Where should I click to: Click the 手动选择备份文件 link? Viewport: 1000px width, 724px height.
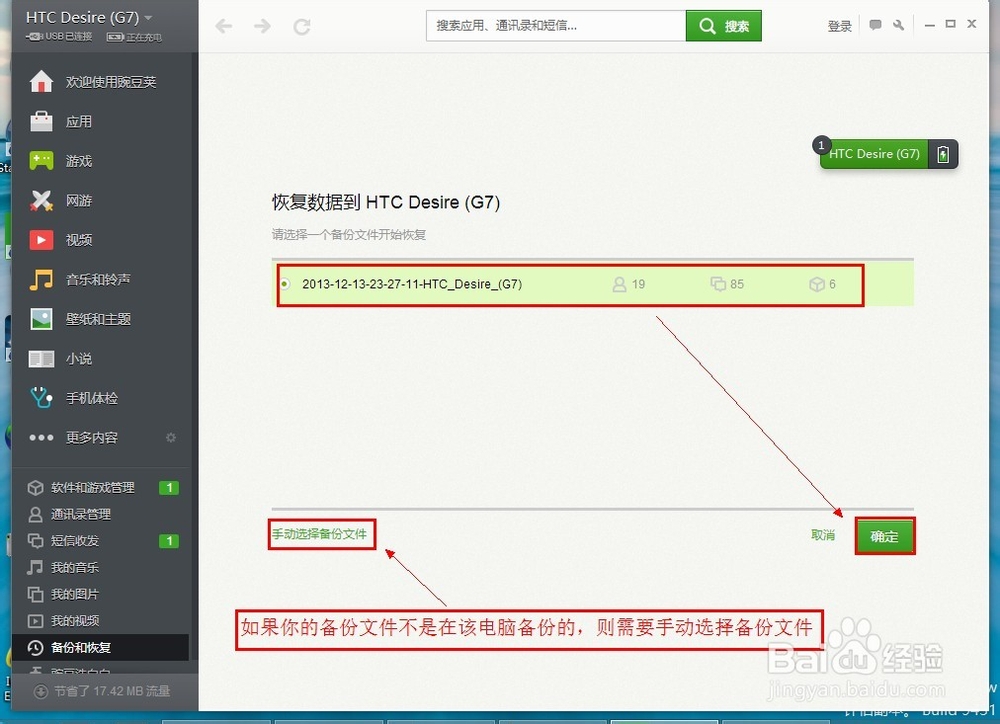click(320, 534)
